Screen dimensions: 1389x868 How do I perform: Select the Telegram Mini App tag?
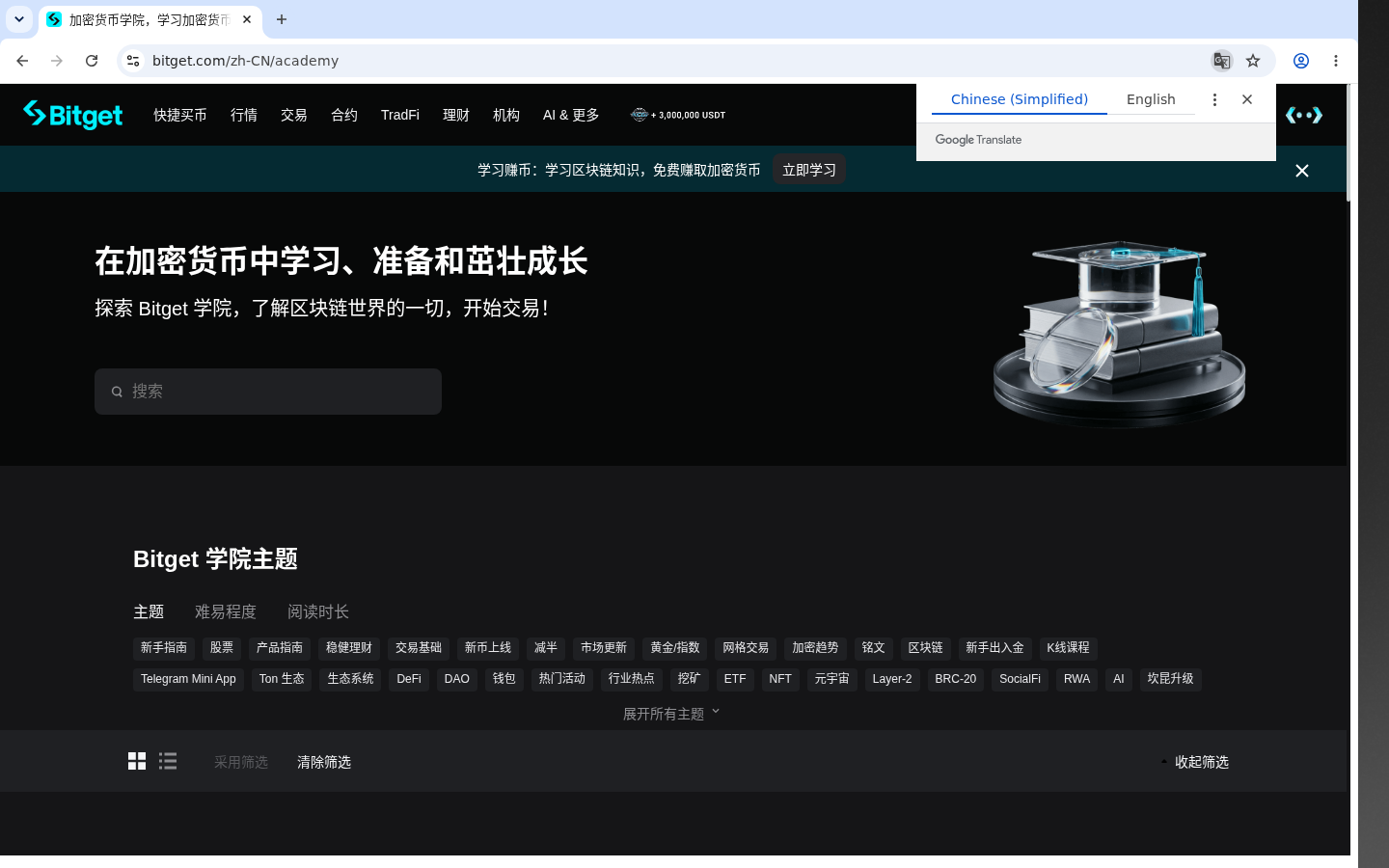tap(188, 679)
